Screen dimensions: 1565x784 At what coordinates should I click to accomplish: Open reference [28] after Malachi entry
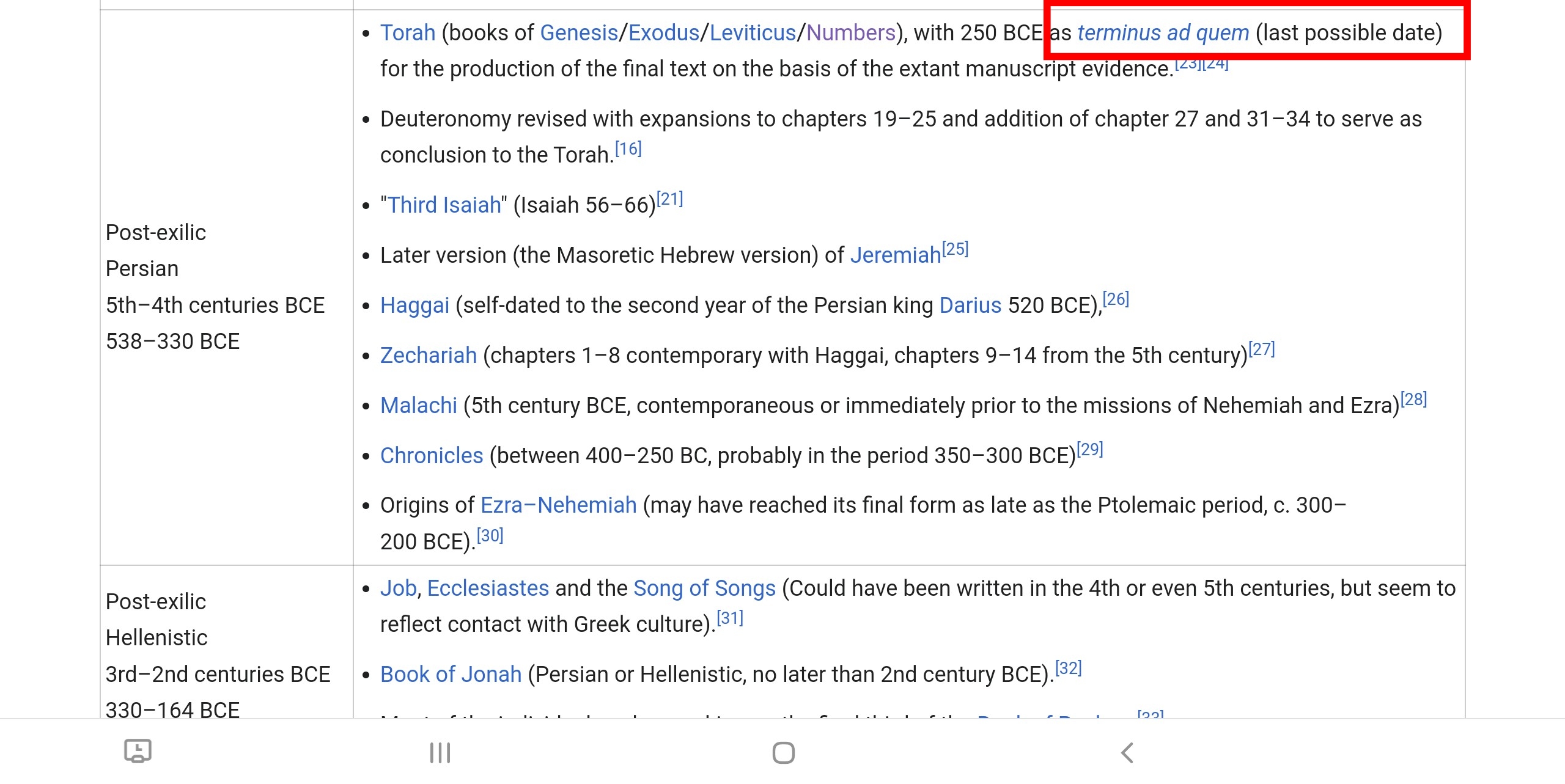[1413, 399]
